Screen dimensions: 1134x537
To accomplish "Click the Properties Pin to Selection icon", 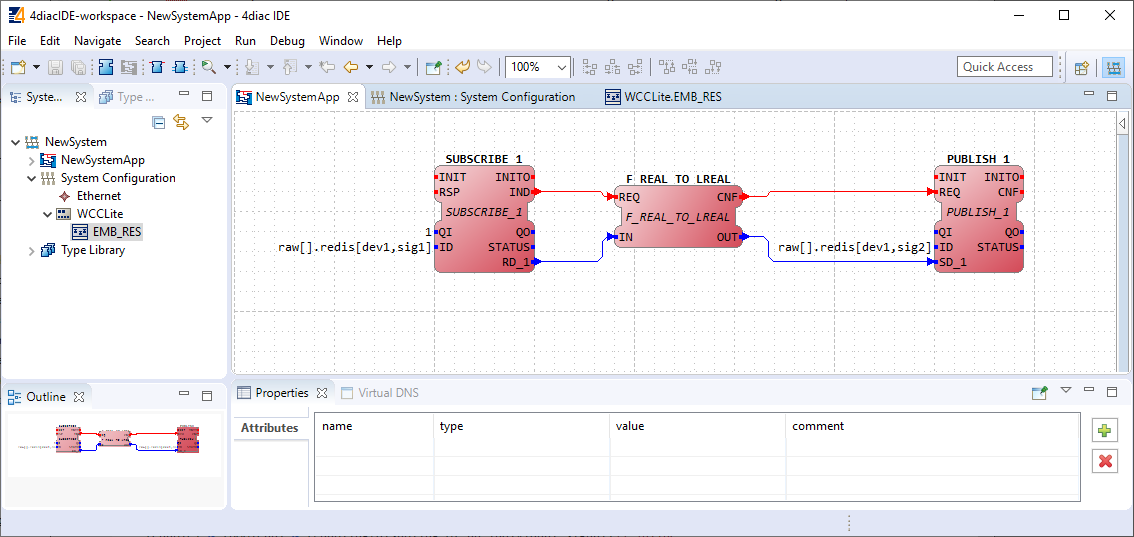I will coord(1039,392).
